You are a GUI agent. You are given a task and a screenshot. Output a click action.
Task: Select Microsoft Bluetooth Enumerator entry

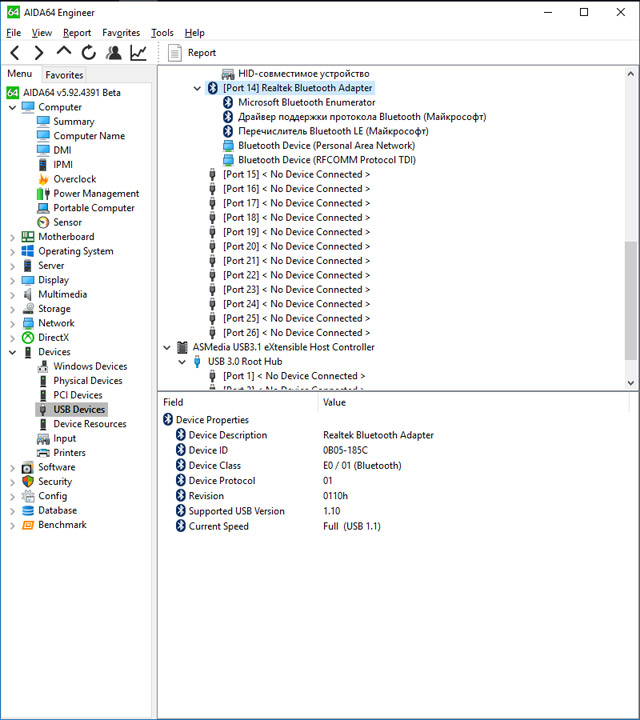pos(306,102)
